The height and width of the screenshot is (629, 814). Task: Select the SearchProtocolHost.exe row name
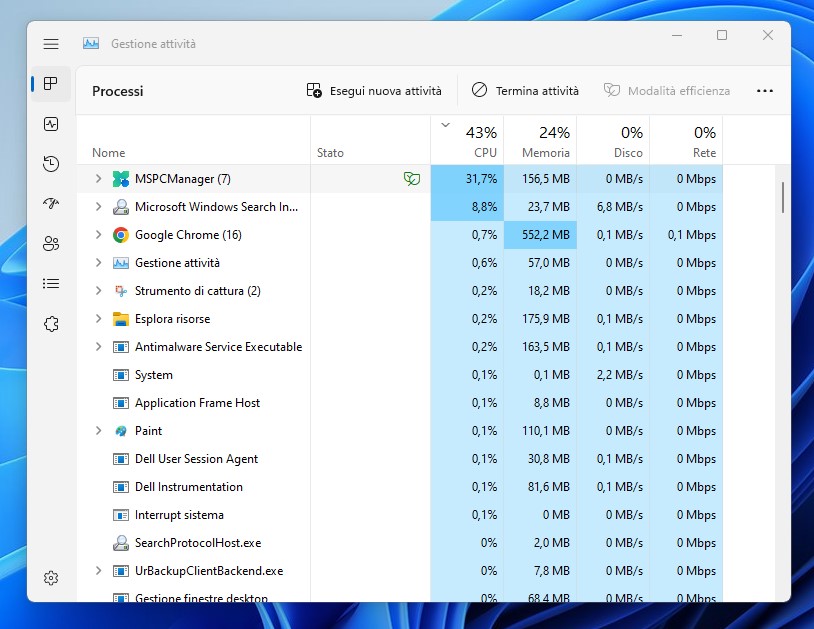coord(198,543)
